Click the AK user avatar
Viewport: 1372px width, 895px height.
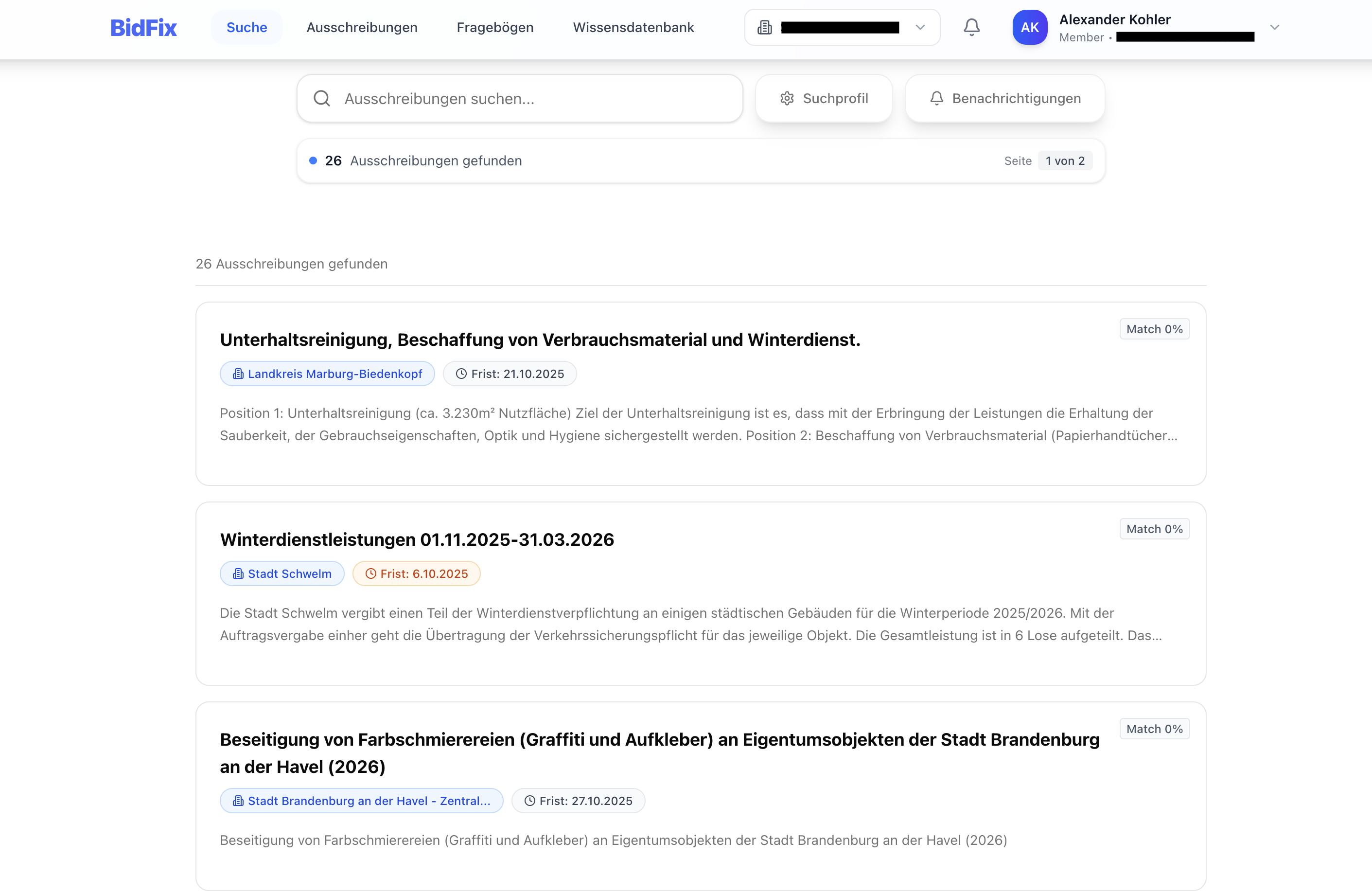pyautogui.click(x=1030, y=27)
